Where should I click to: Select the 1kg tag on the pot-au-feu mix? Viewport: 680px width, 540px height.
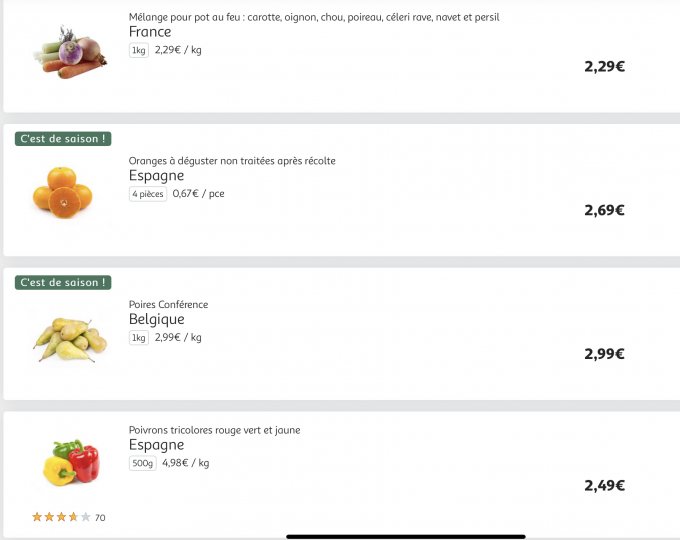click(x=139, y=50)
